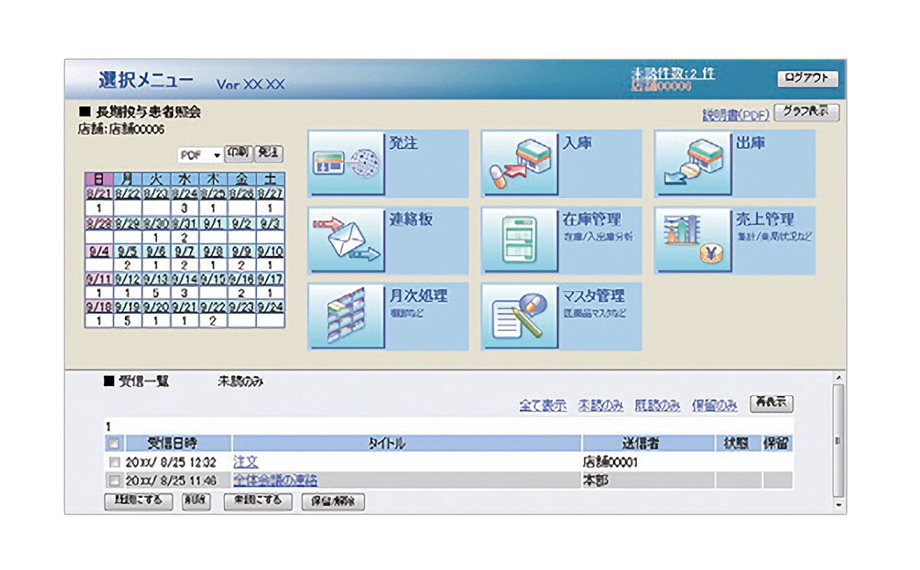Open the 注文 message link
The height and width of the screenshot is (570, 920).
pyautogui.click(x=246, y=463)
